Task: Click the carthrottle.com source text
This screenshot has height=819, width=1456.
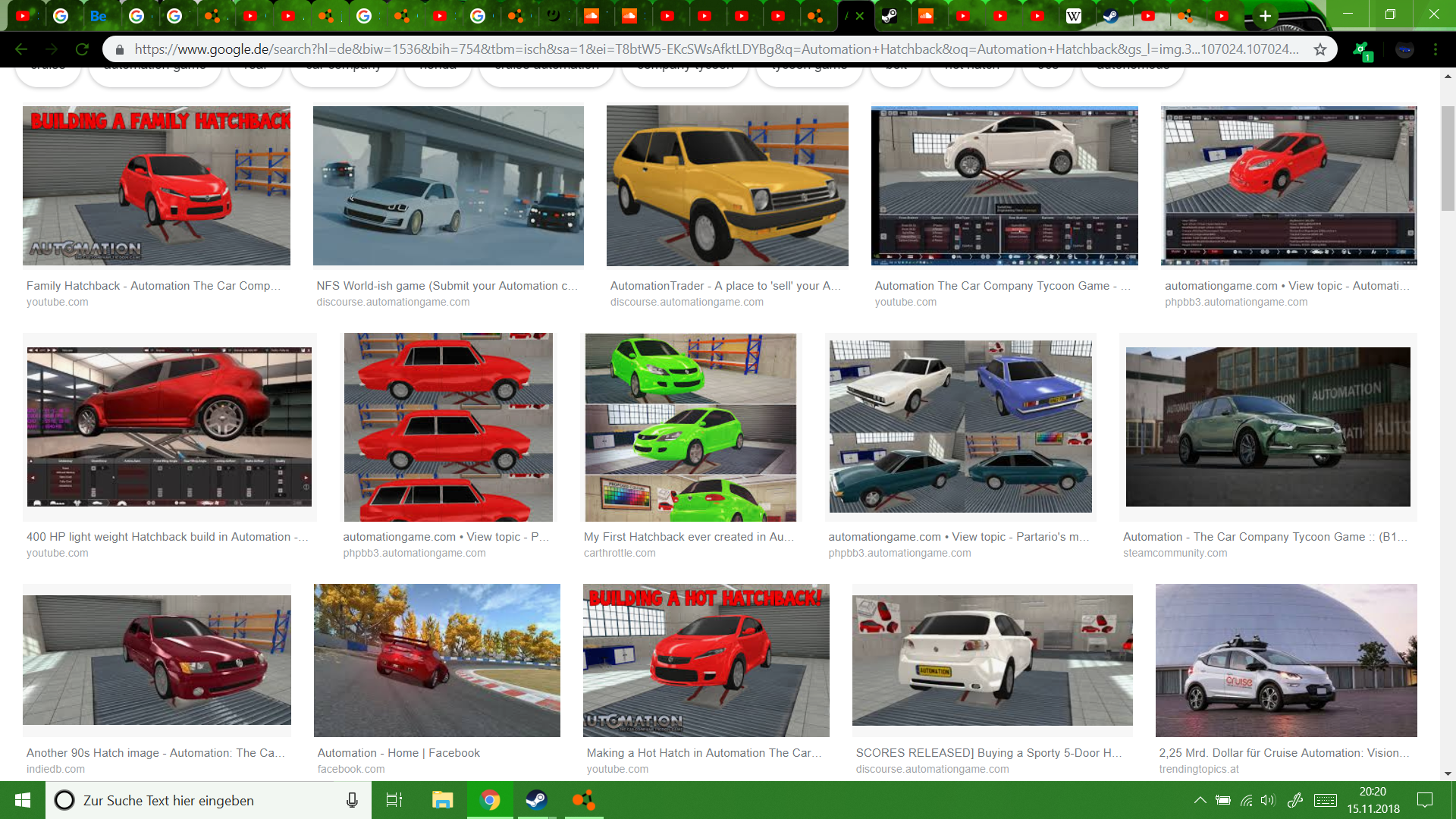Action: point(620,553)
